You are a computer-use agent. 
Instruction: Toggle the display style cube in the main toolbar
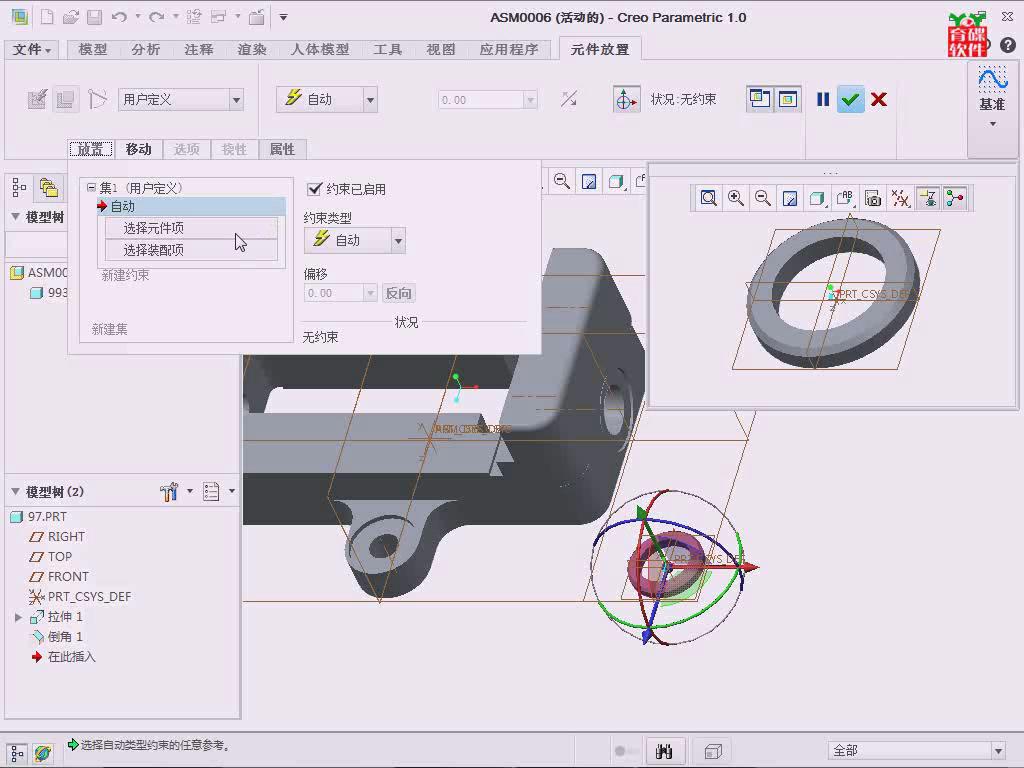[616, 181]
